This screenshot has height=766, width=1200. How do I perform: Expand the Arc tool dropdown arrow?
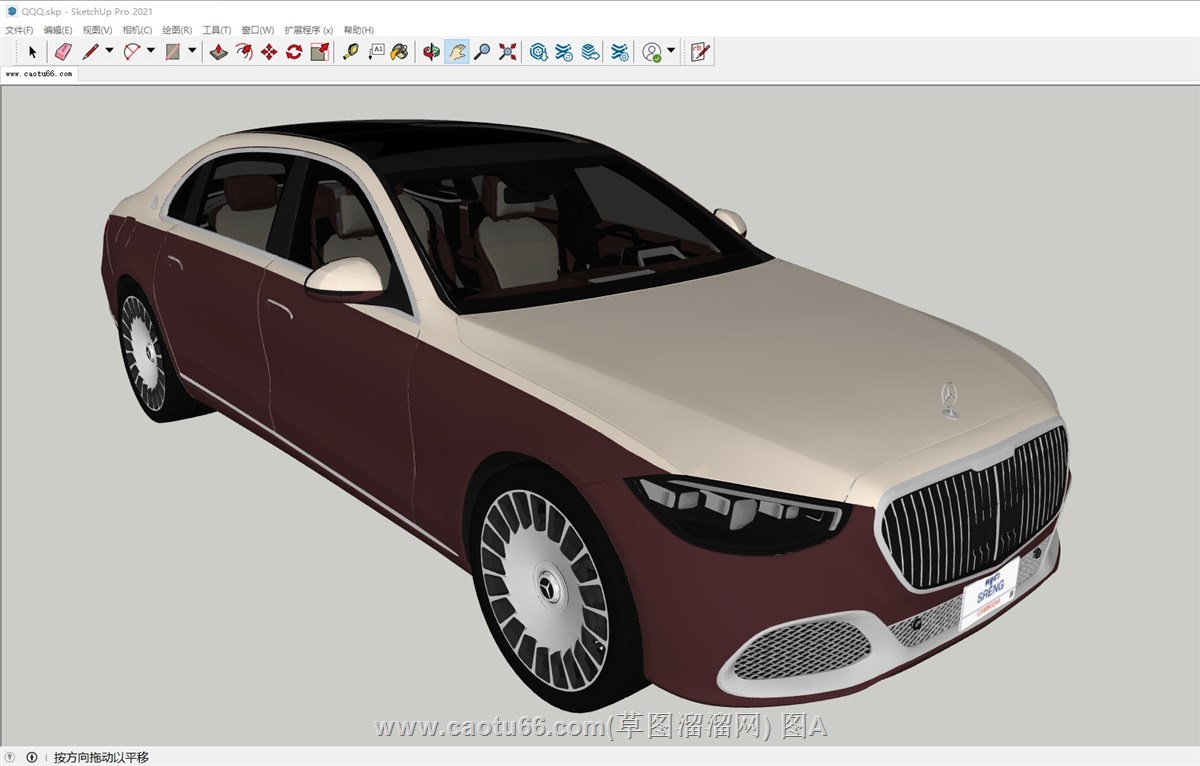(151, 52)
